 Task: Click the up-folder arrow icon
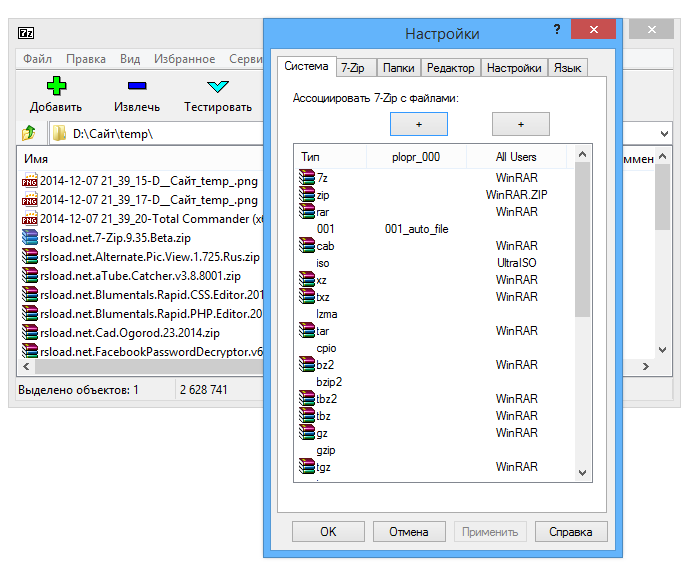pyautogui.click(x=29, y=133)
